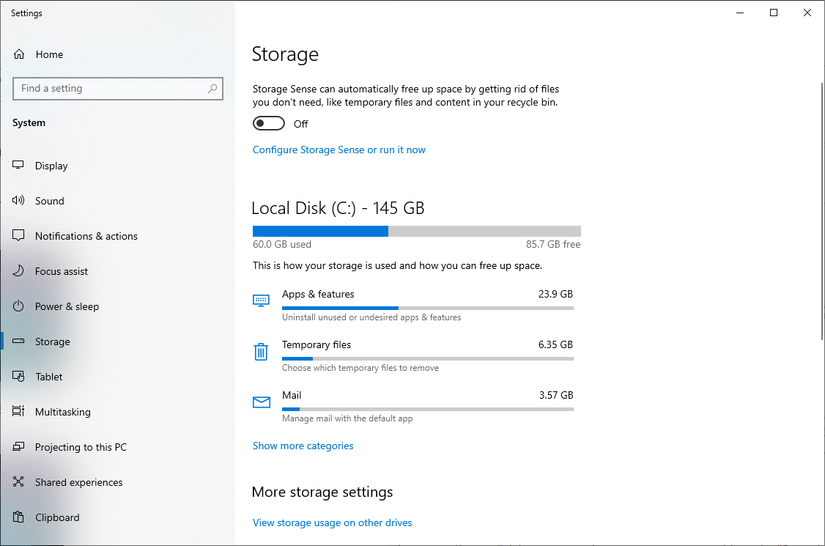Open Shared experiences settings

point(117,482)
